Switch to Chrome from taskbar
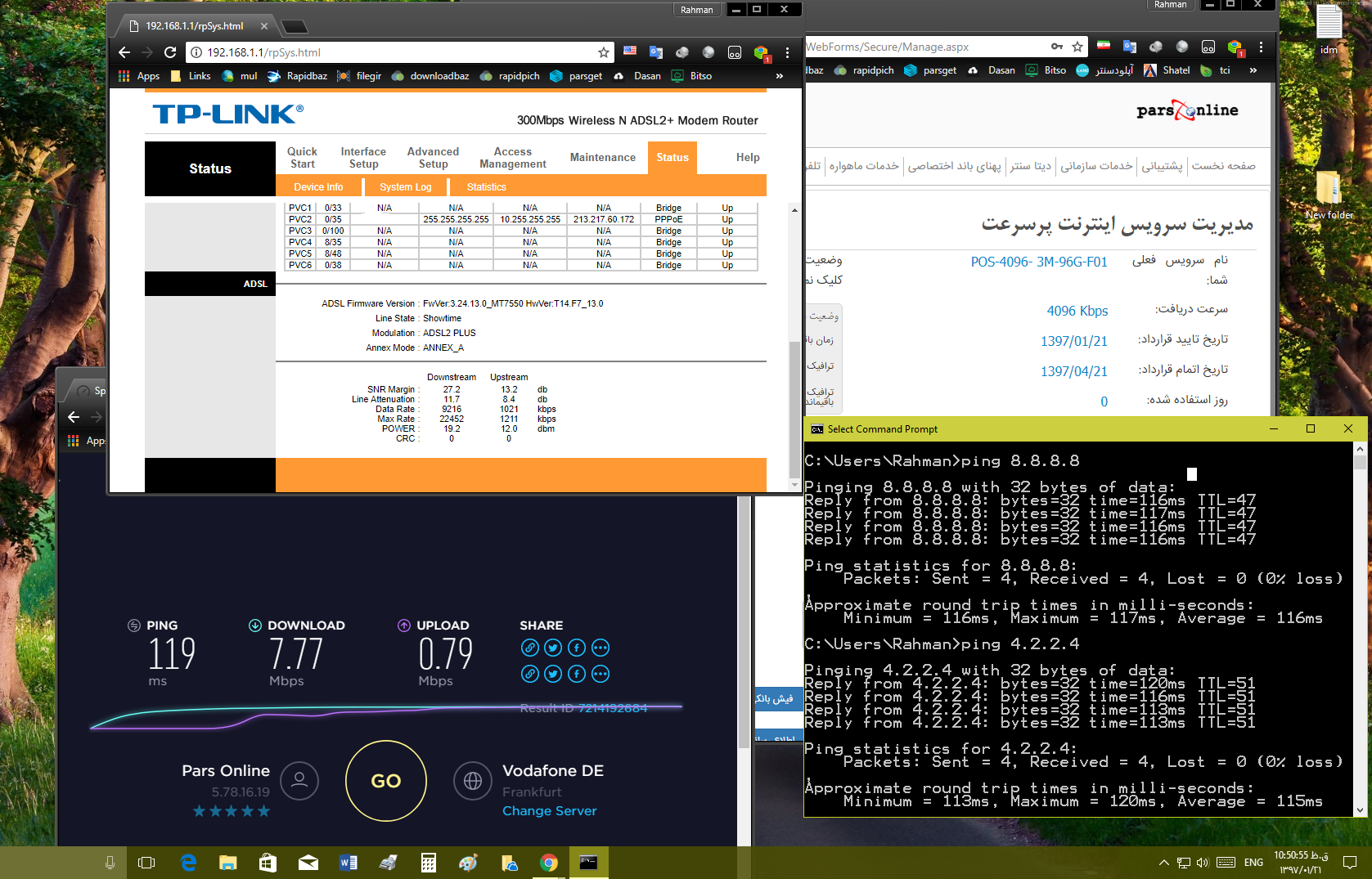Image resolution: width=1372 pixels, height=879 pixels. click(x=548, y=863)
